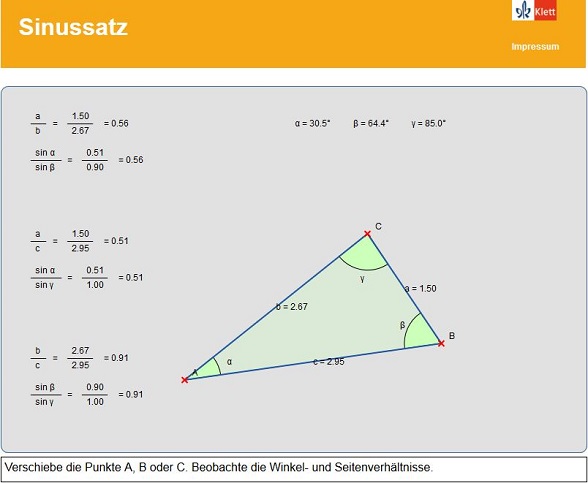Viewport: 588px width, 483px height.
Task: Click the γ = 85.0° angle readout
Action: (428, 123)
